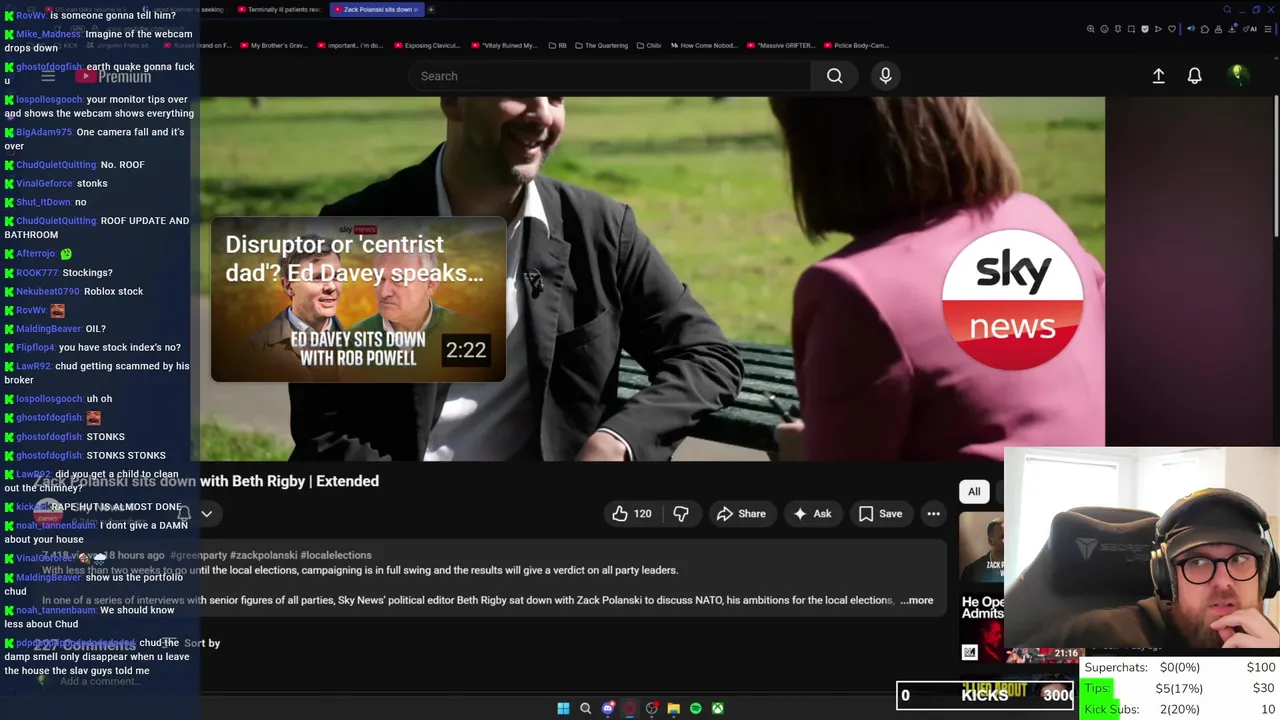
Task: Open 'Vitaly Ruined My...' bookmark
Action: coord(505,45)
